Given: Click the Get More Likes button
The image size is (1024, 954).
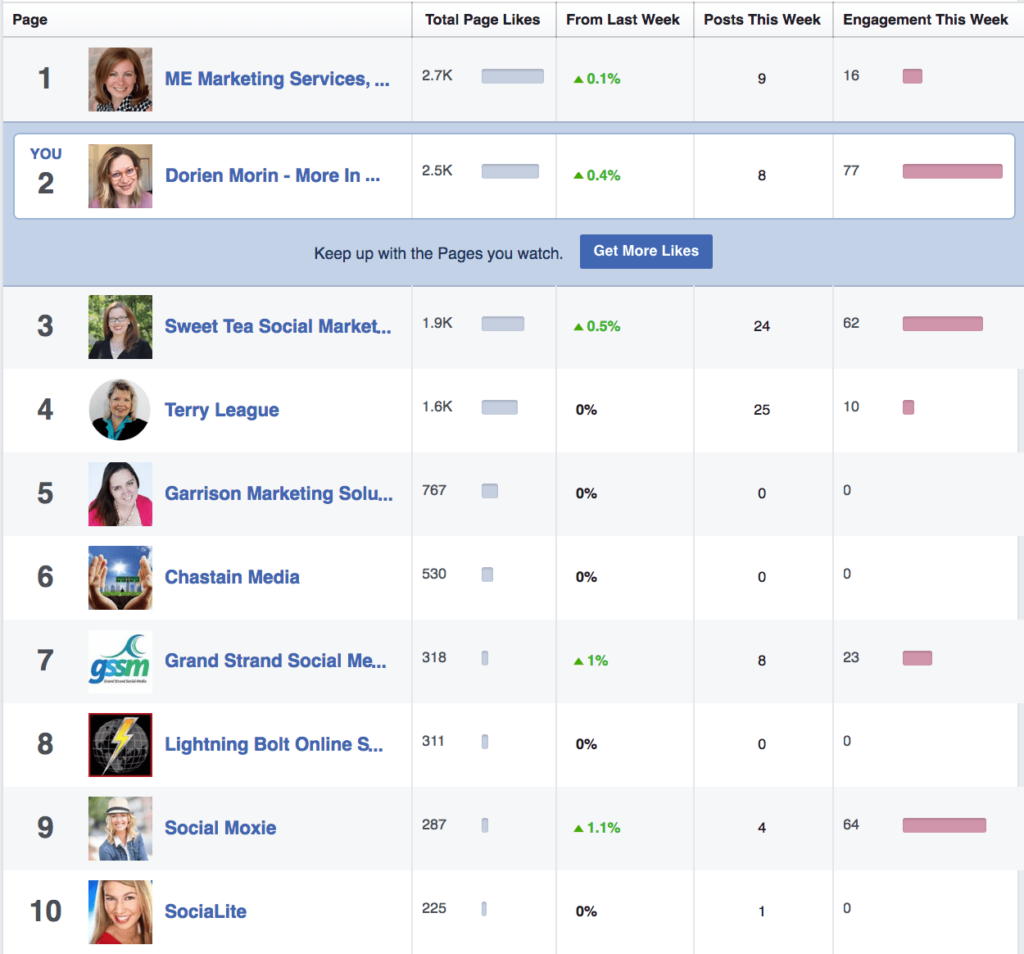Looking at the screenshot, I should (x=646, y=251).
